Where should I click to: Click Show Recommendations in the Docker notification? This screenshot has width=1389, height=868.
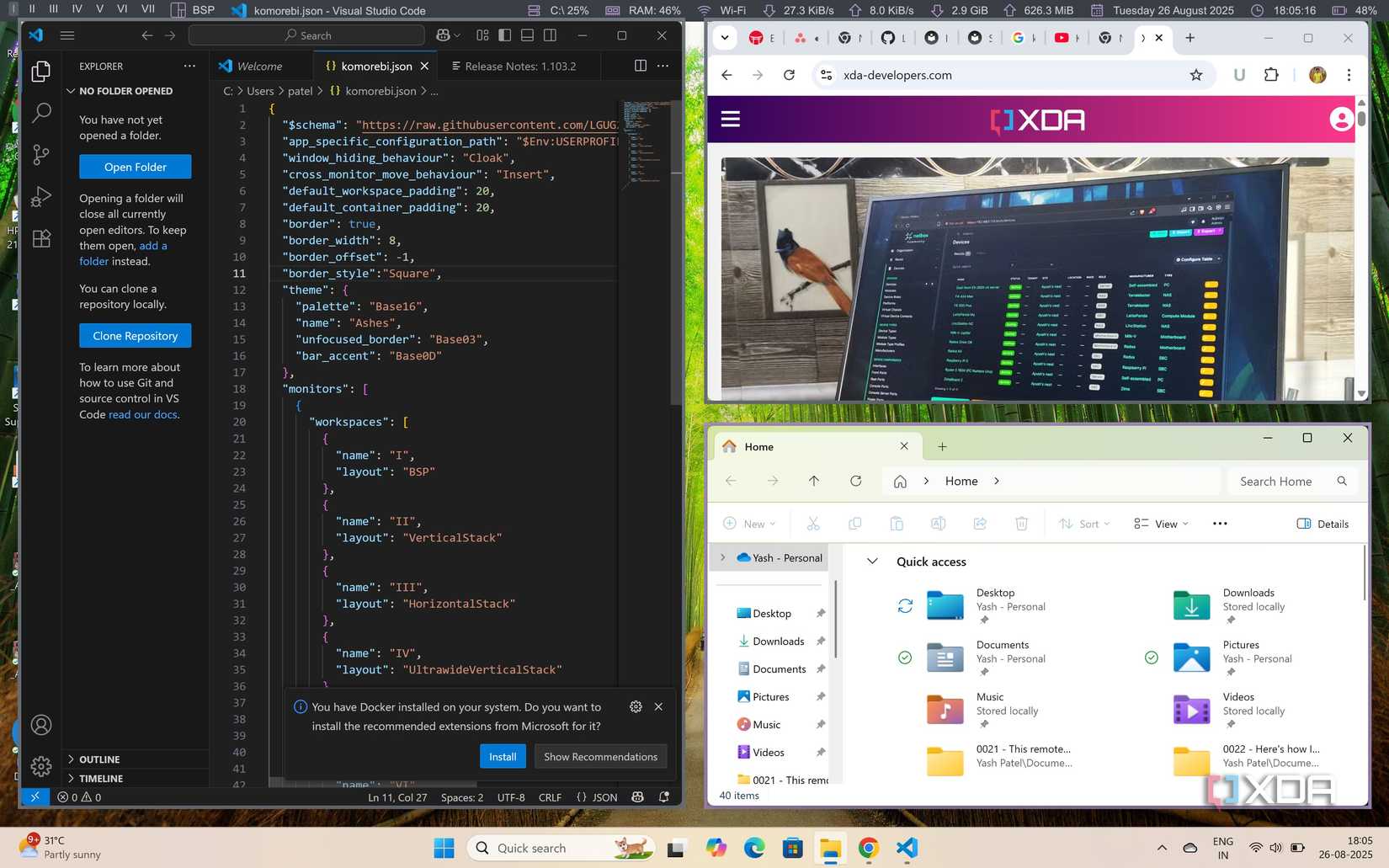(600, 756)
